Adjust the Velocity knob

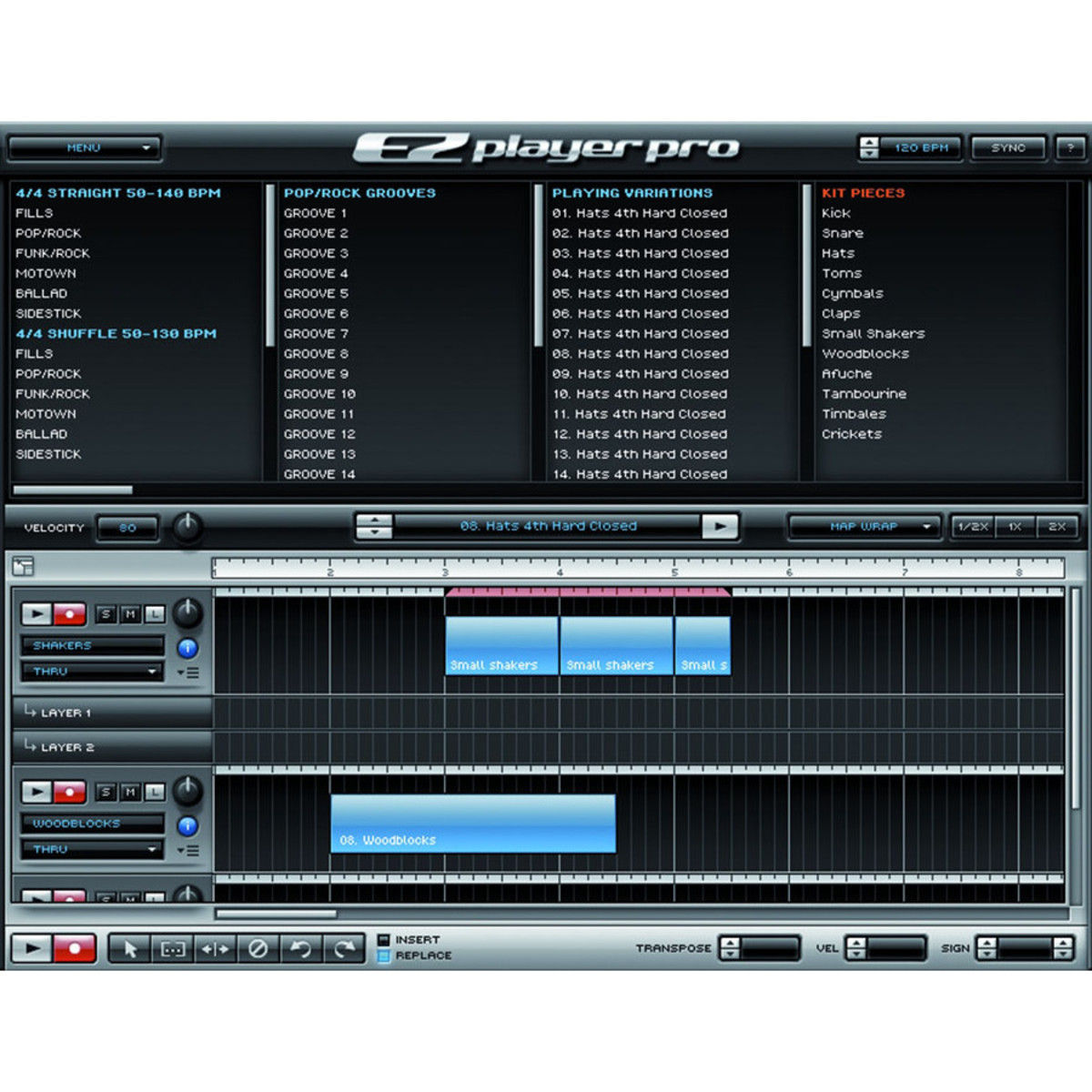[x=187, y=526]
